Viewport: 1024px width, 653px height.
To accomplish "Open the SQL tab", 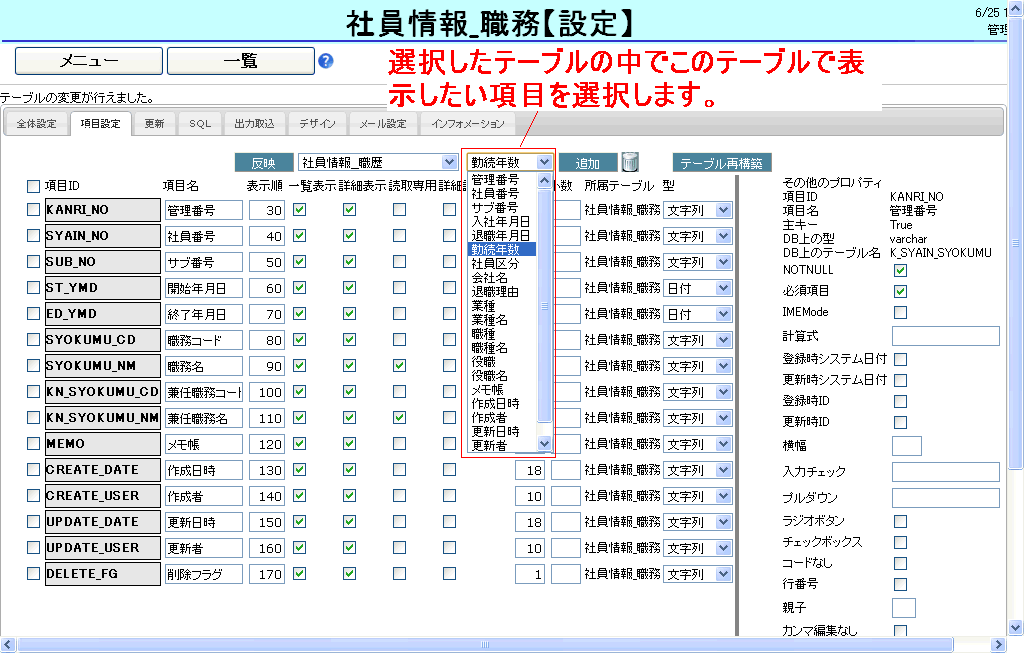I will coord(200,124).
